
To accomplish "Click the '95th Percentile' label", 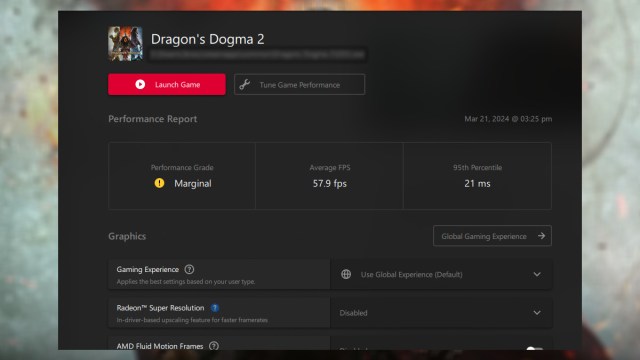I will tap(477, 167).
